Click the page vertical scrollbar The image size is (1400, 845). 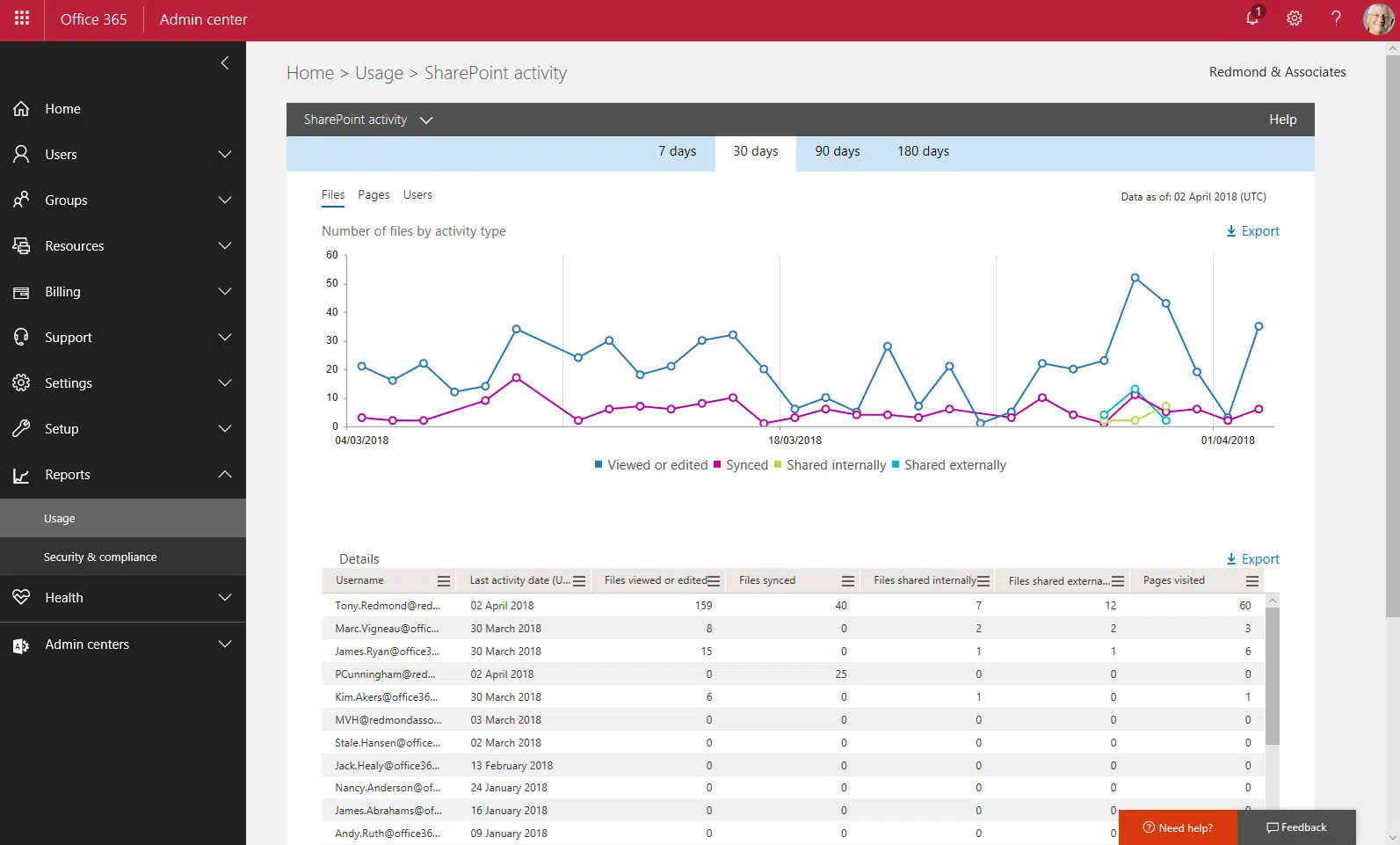tap(1392, 334)
